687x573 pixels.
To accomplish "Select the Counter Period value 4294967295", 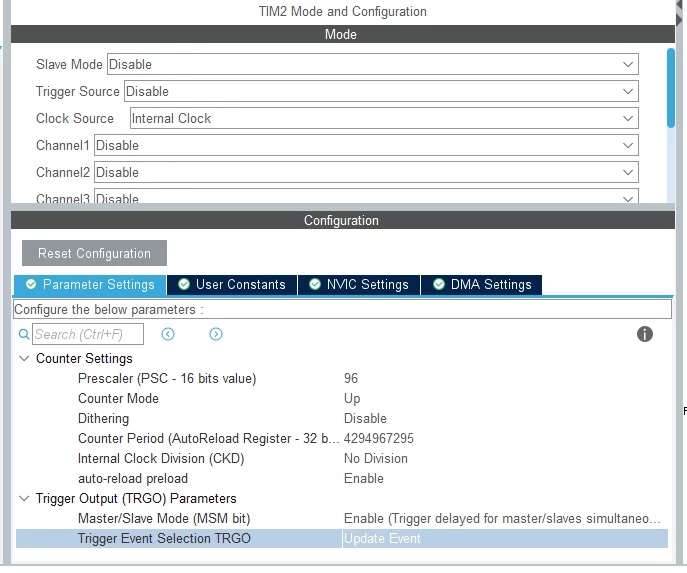I will 379,439.
